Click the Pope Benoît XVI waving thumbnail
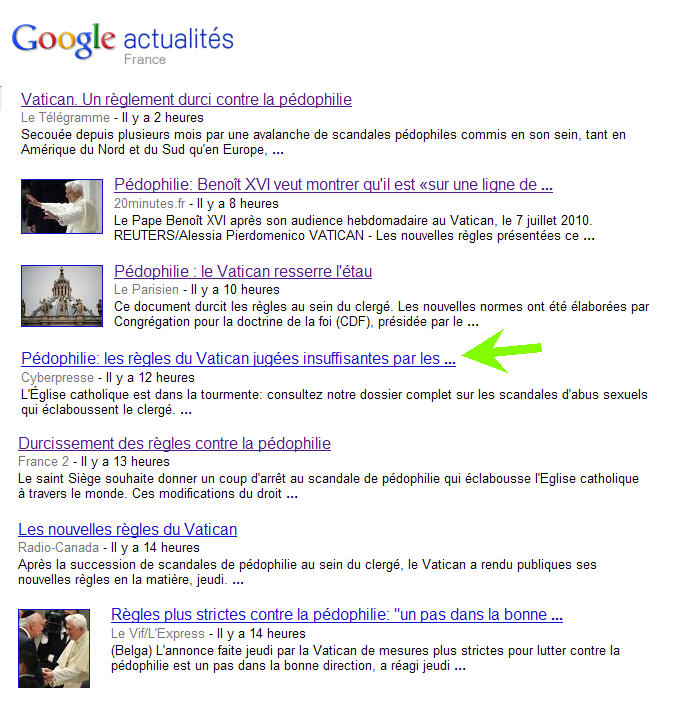This screenshot has height=710, width=675. click(x=62, y=206)
